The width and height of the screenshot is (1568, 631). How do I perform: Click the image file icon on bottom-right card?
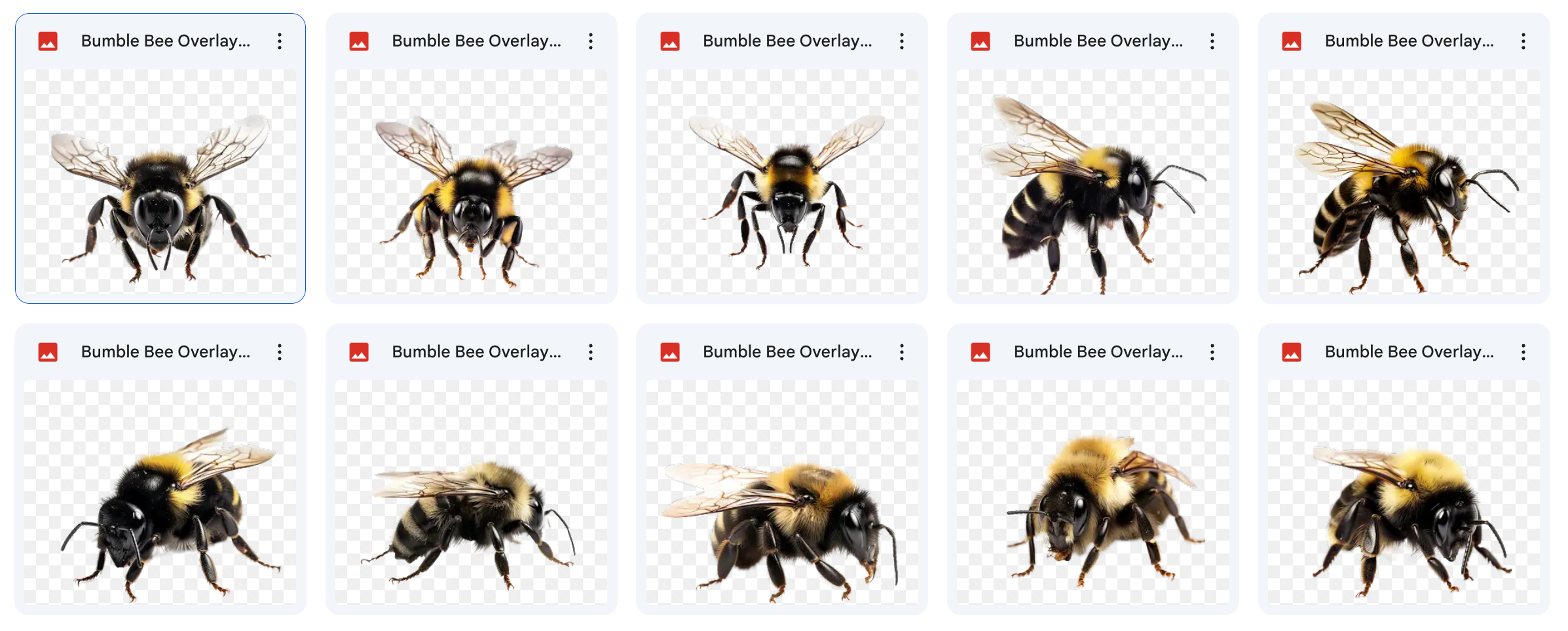pos(1292,352)
